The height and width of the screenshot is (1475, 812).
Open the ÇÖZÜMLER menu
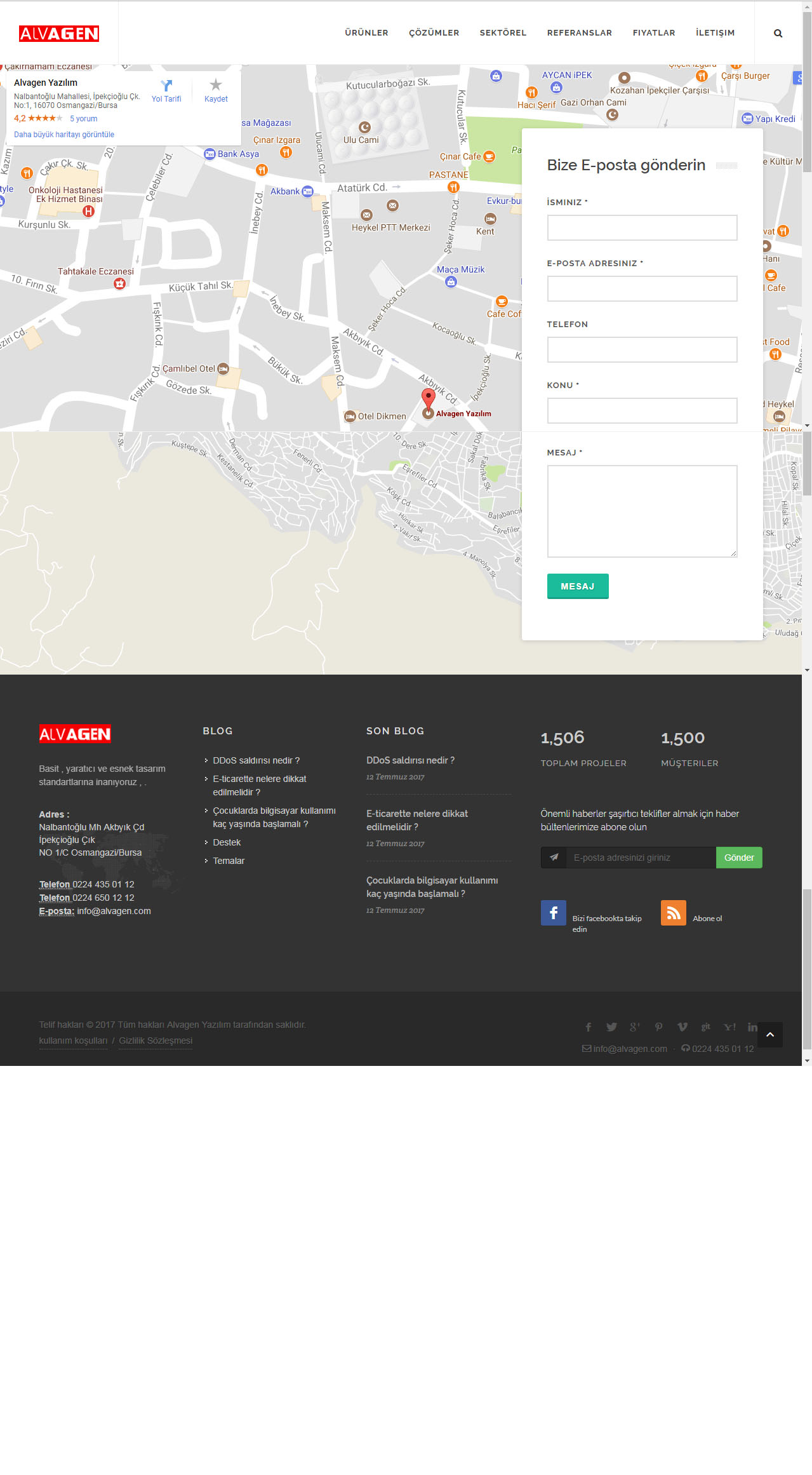tap(434, 33)
